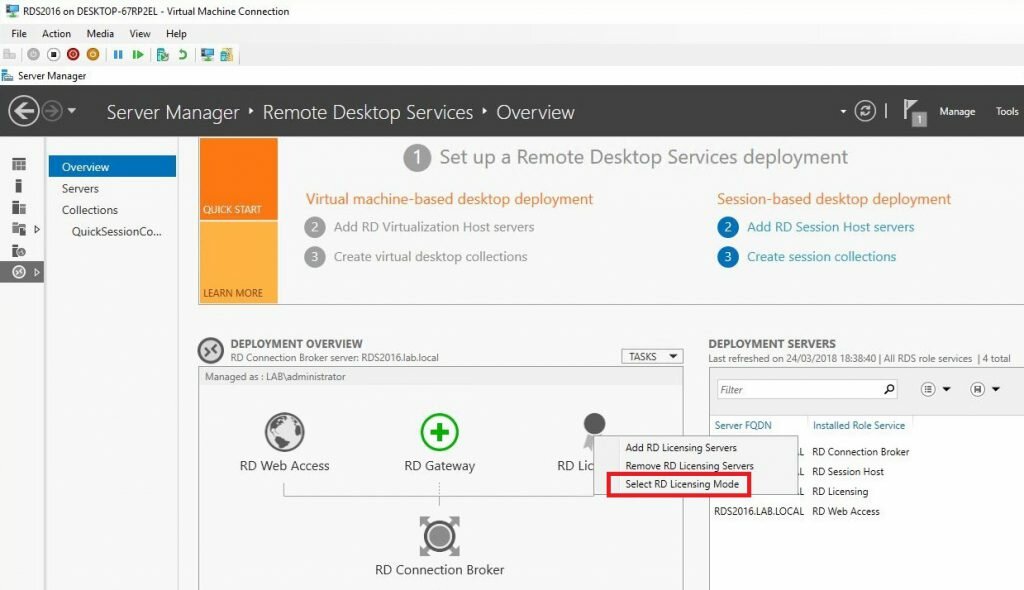Revert the VM with the green arrow icon
The width and height of the screenshot is (1024, 590).
pyautogui.click(x=182, y=55)
